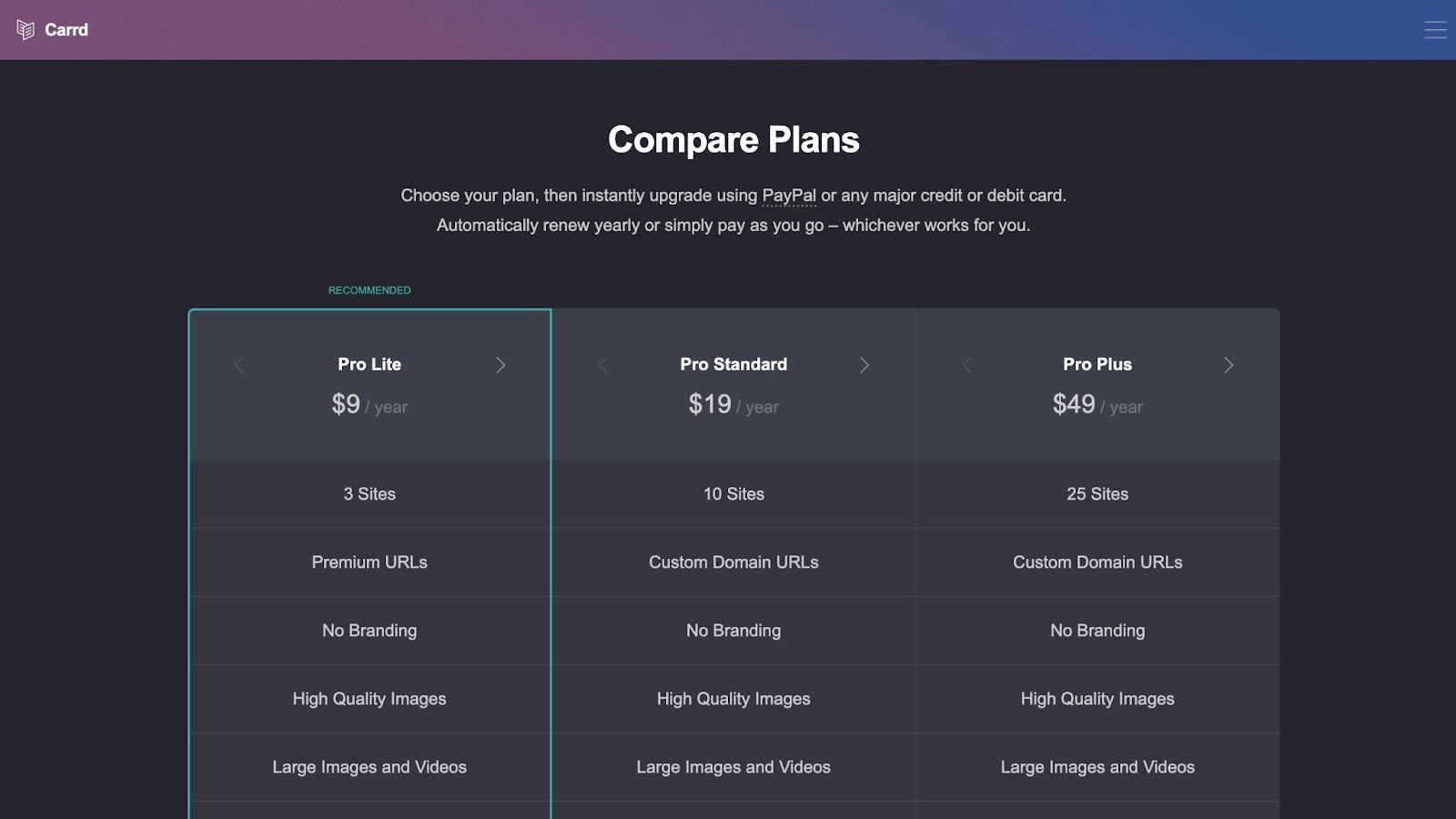Go to the Carrd home text link
Image resolution: width=1456 pixels, height=819 pixels.
point(66,30)
